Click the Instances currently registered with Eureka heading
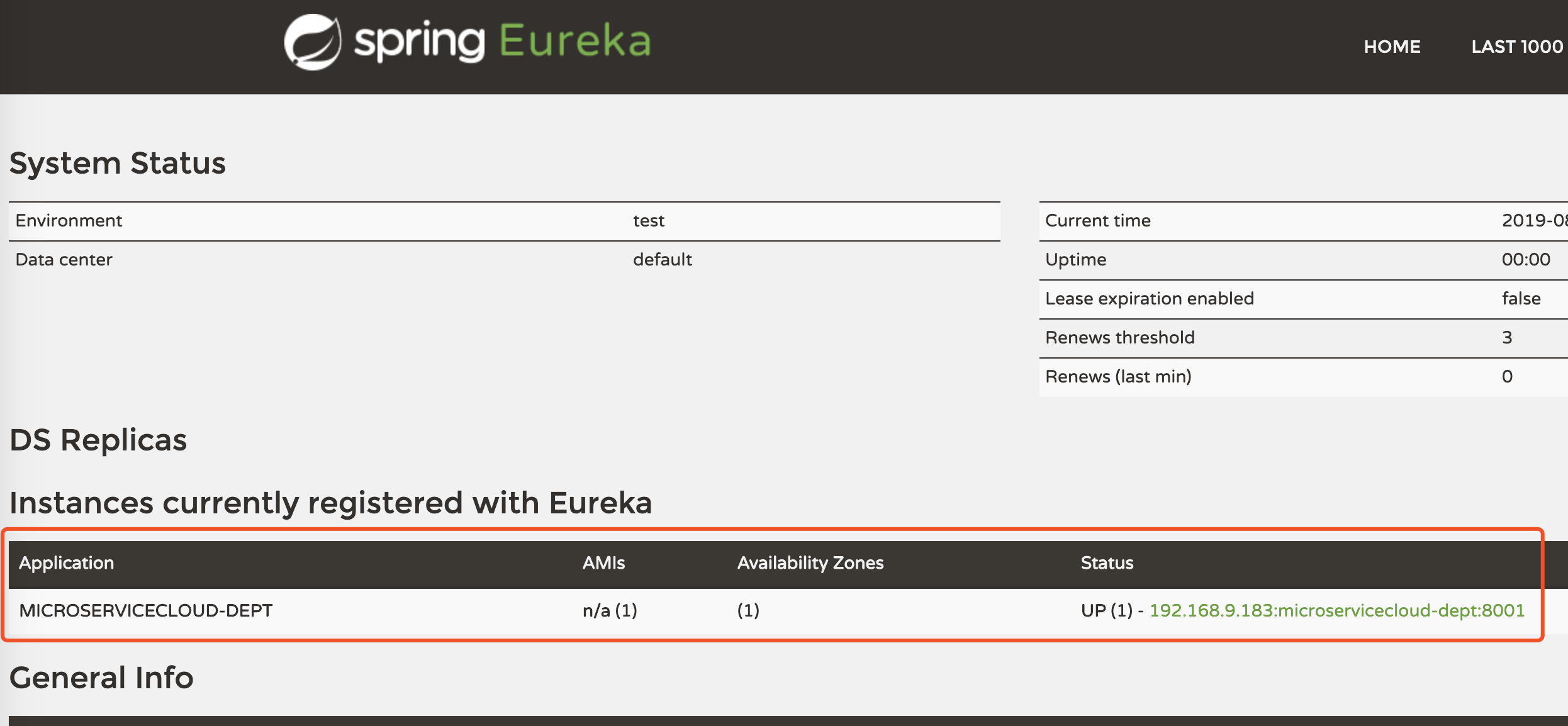This screenshot has height=726, width=1568. [330, 503]
